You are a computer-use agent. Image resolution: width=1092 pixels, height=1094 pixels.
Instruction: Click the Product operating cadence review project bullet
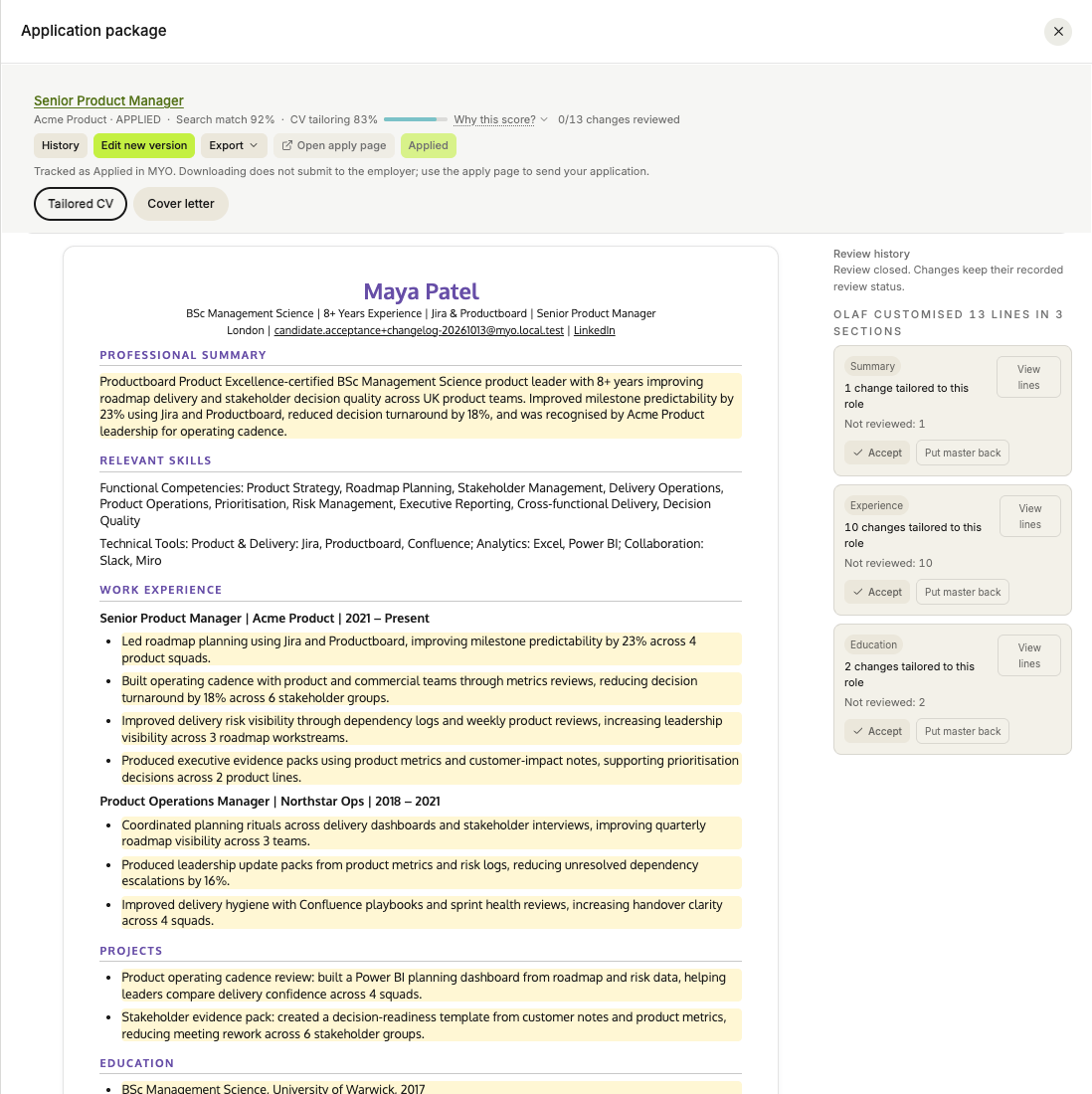click(432, 986)
